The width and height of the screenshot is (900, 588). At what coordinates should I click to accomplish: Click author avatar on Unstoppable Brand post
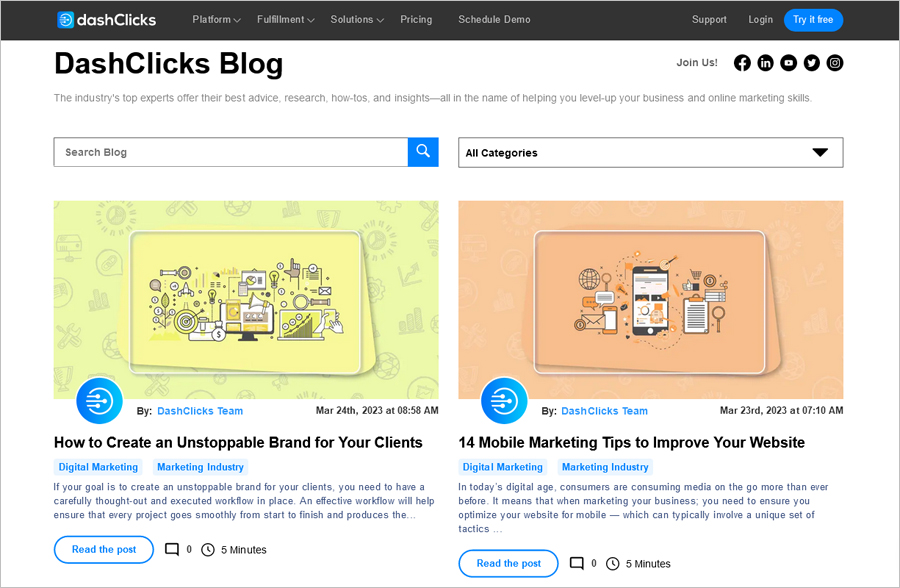click(99, 401)
